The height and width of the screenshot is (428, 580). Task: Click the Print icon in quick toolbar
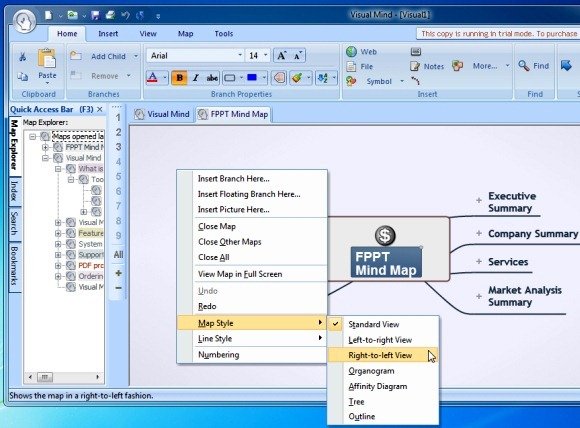click(110, 15)
